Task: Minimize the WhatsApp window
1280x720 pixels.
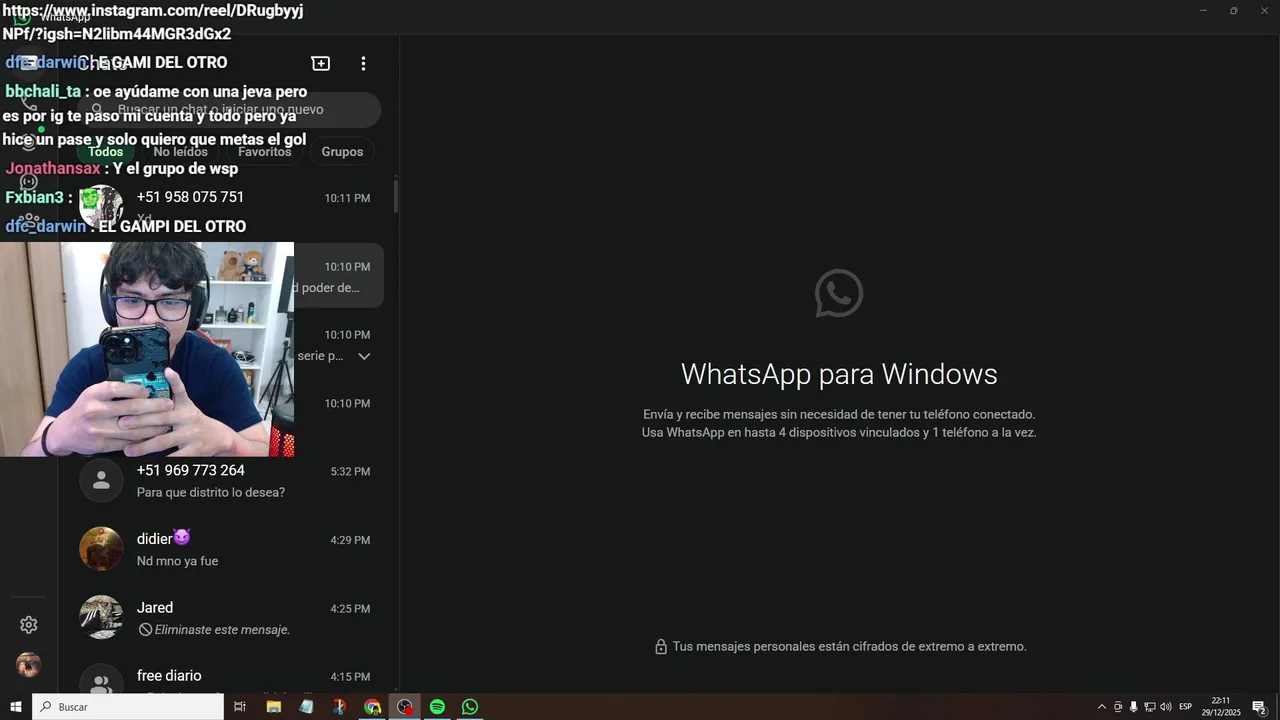Action: tap(1203, 10)
